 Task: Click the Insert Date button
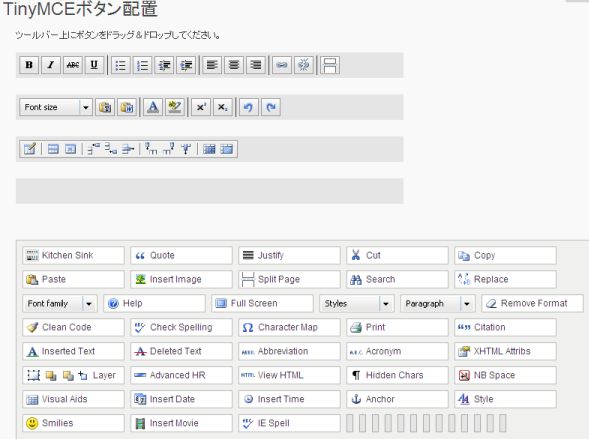(x=181, y=399)
